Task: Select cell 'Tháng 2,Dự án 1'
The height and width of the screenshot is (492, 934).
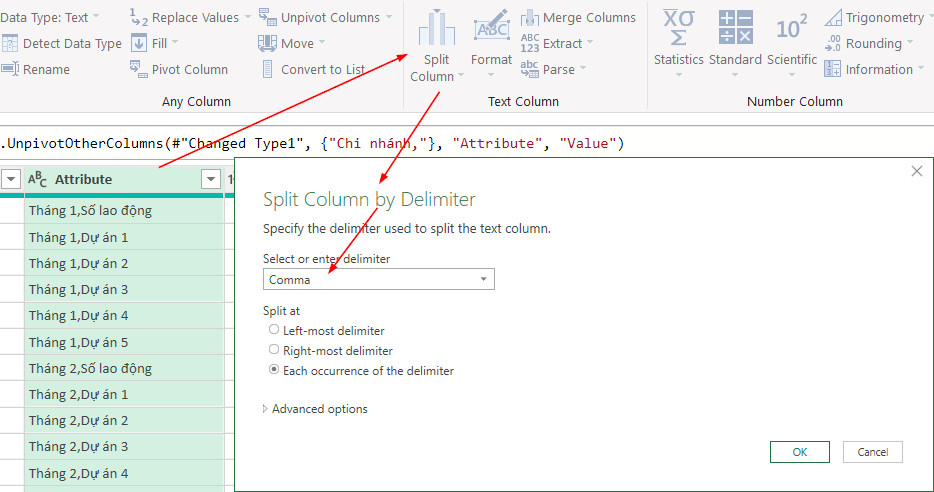Action: click(124, 394)
